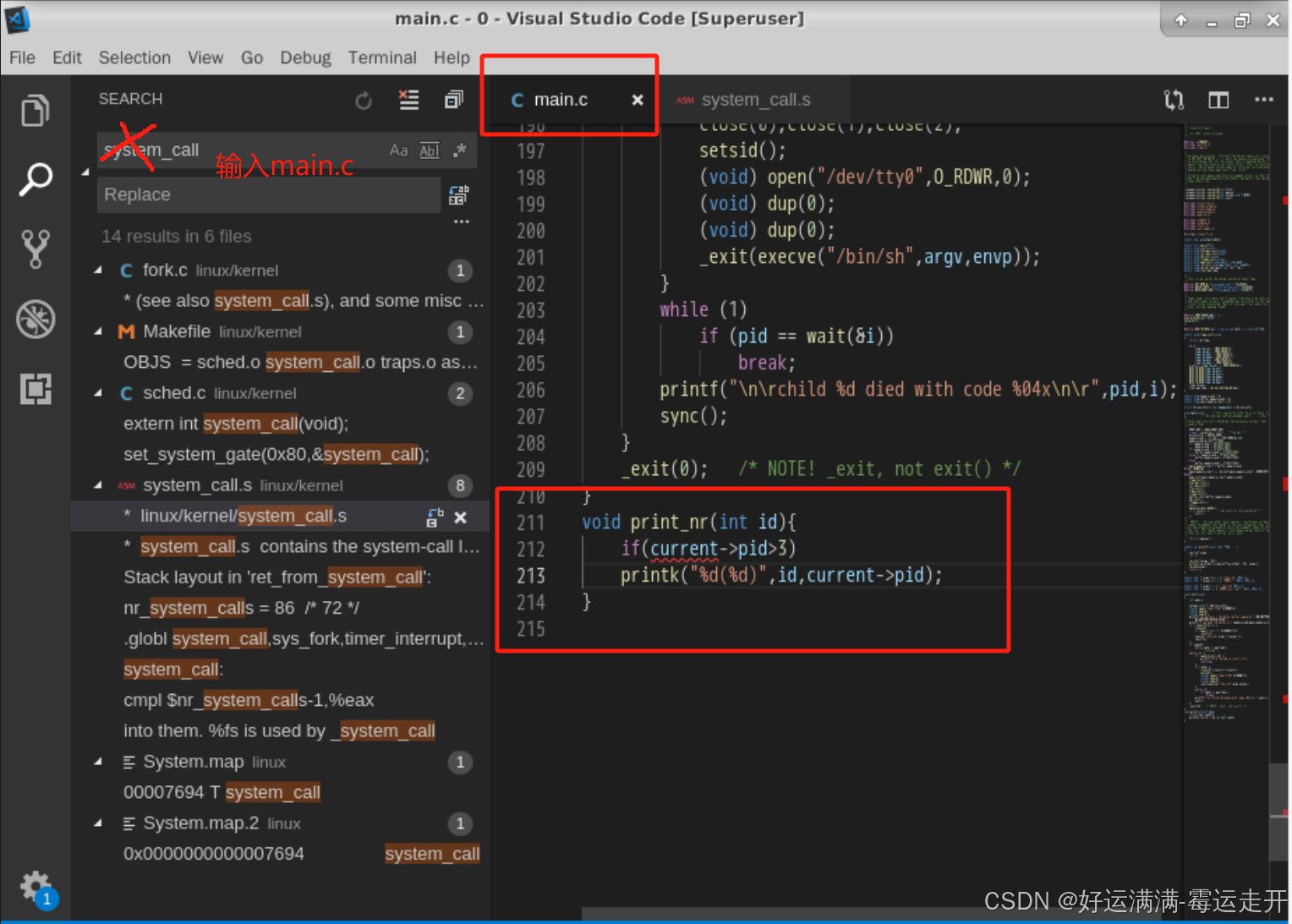Open Changes compare icon in editor
Viewport: 1292px width, 924px height.
tap(1174, 100)
